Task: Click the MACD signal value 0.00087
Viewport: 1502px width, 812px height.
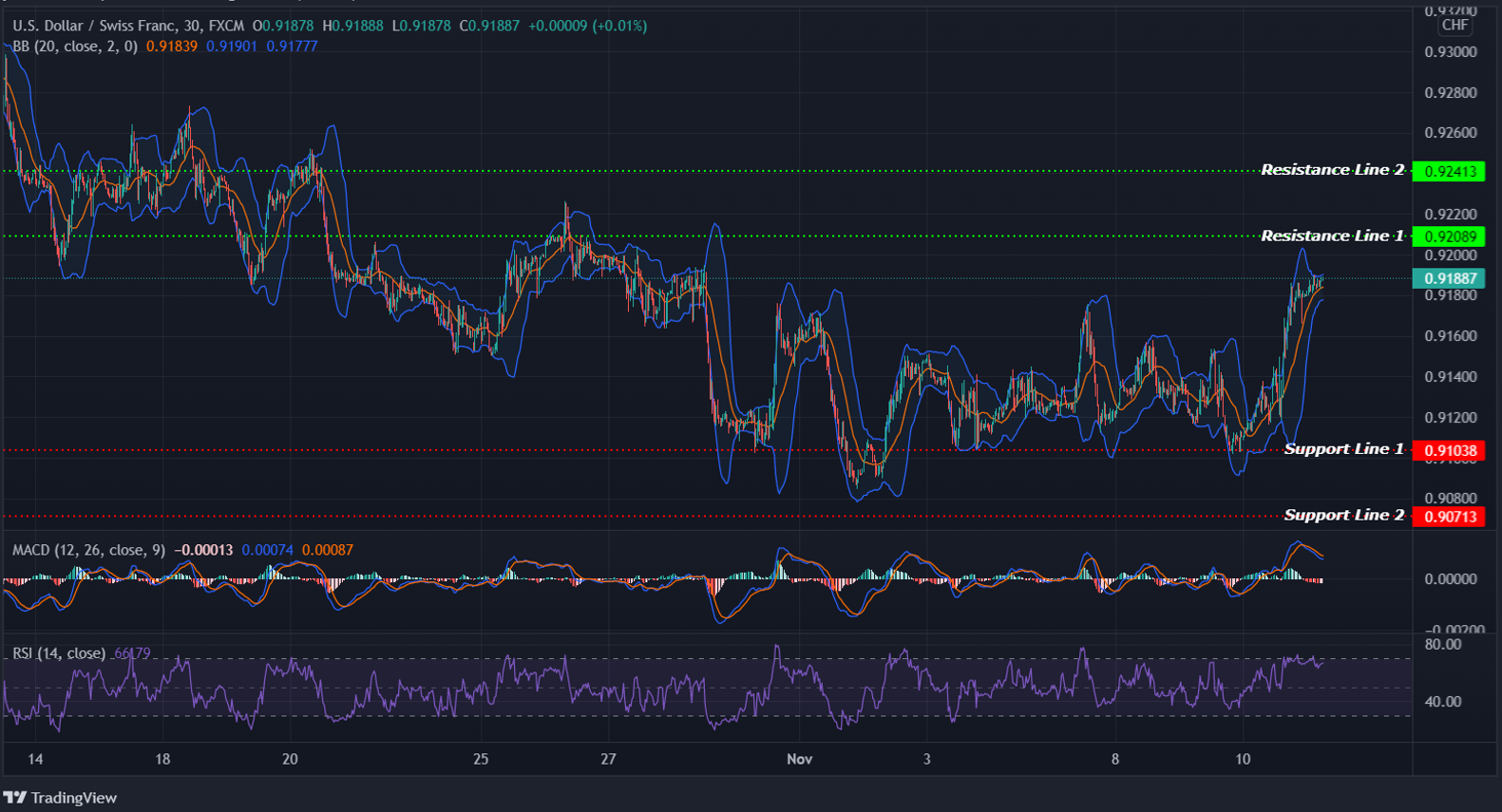Action: tap(328, 550)
